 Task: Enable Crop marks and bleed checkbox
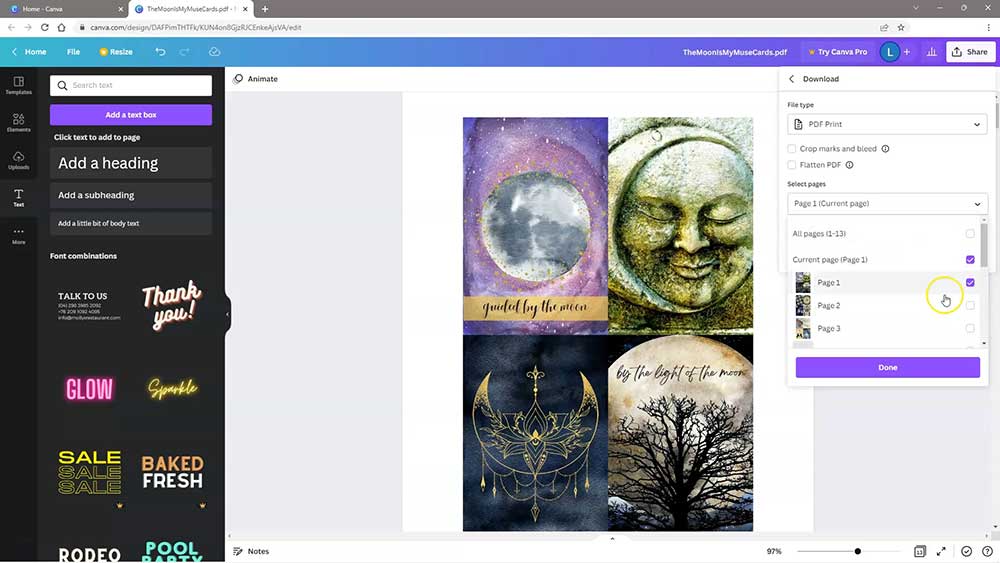tap(791, 149)
